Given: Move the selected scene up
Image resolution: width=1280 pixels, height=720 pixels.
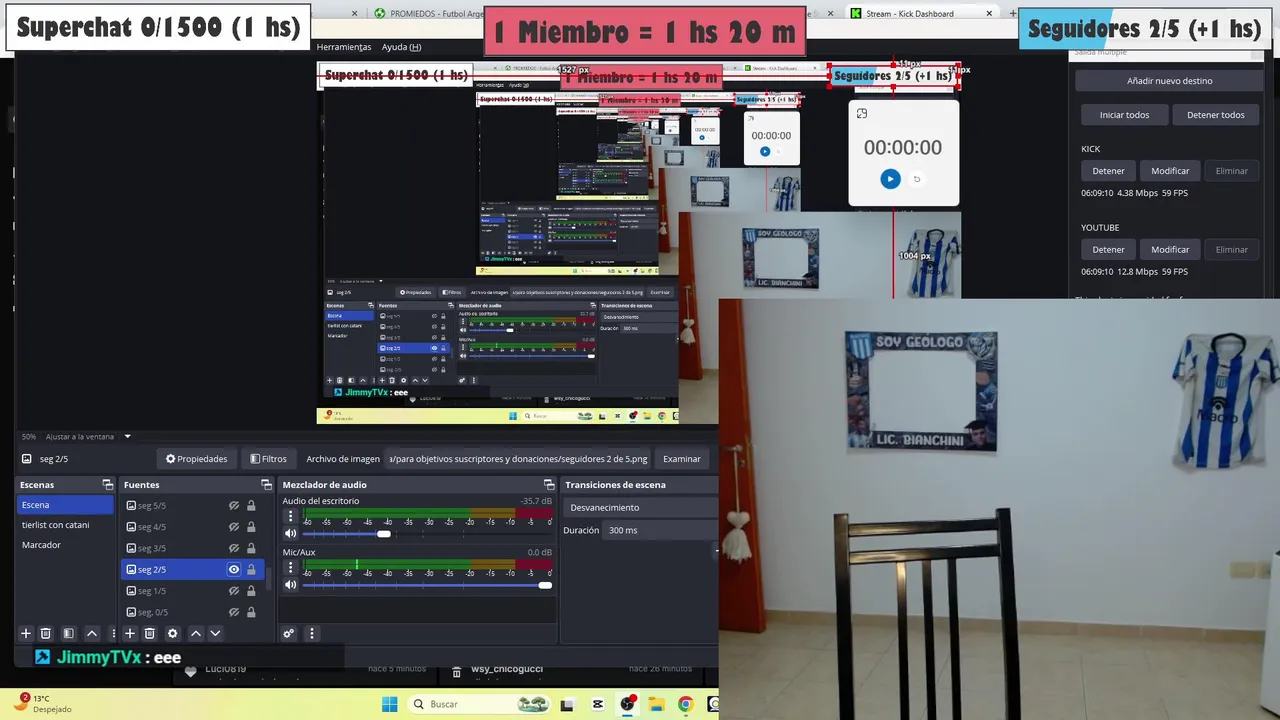Looking at the screenshot, I should point(92,633).
